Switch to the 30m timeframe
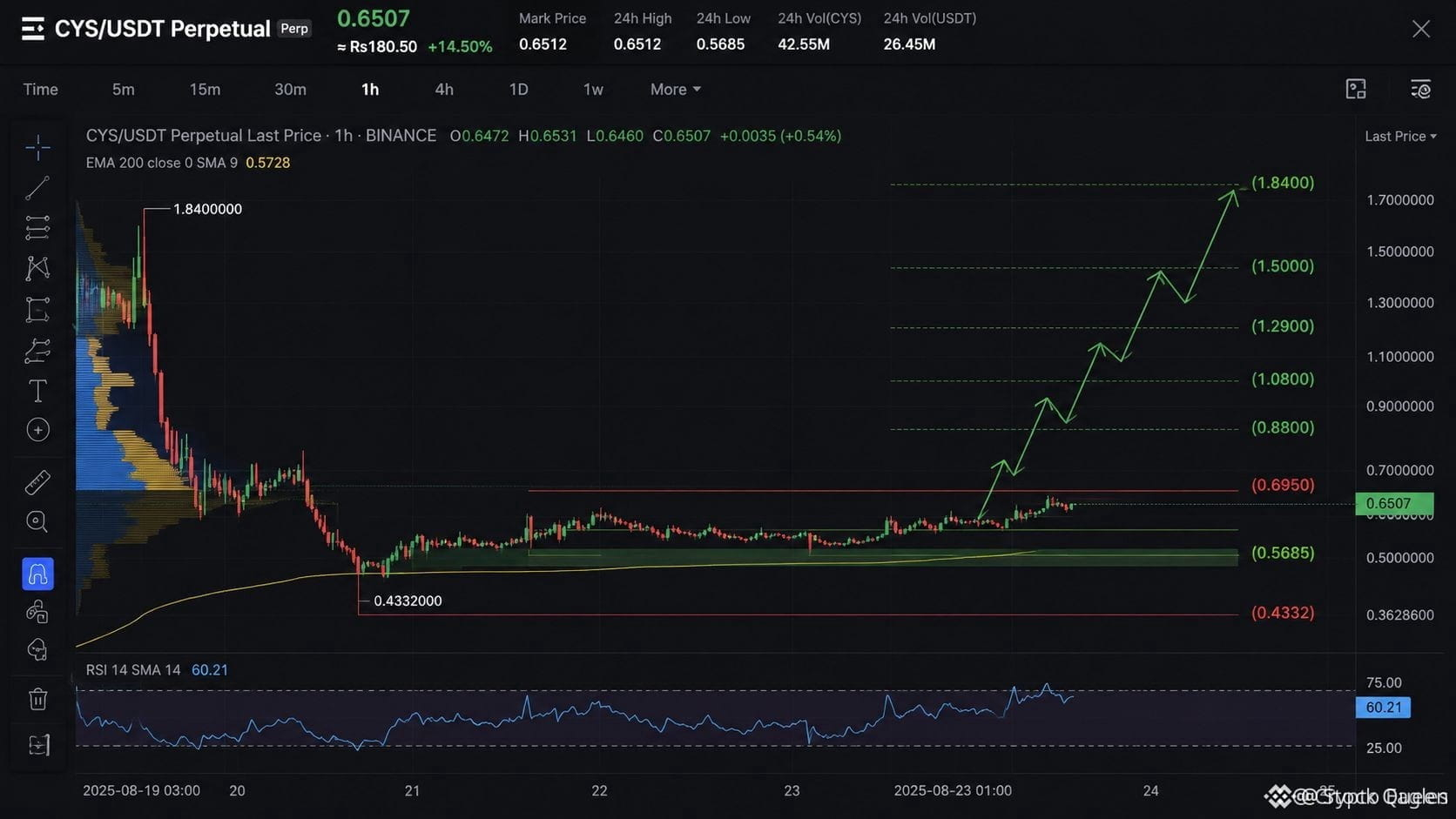The width and height of the screenshot is (1456, 819). (290, 90)
